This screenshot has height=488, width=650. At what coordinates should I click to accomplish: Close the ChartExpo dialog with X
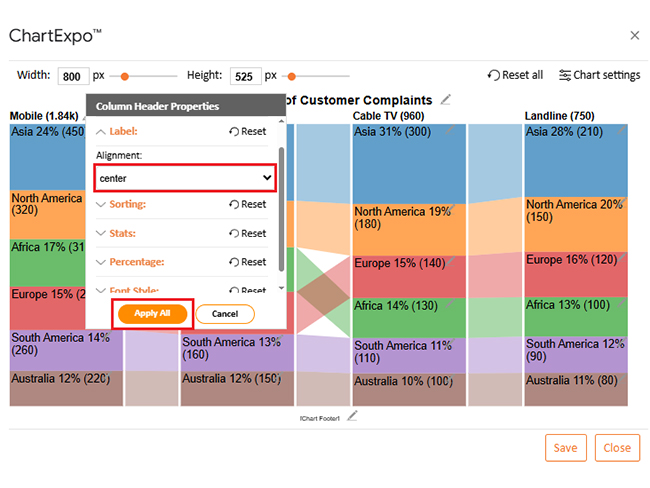click(634, 35)
